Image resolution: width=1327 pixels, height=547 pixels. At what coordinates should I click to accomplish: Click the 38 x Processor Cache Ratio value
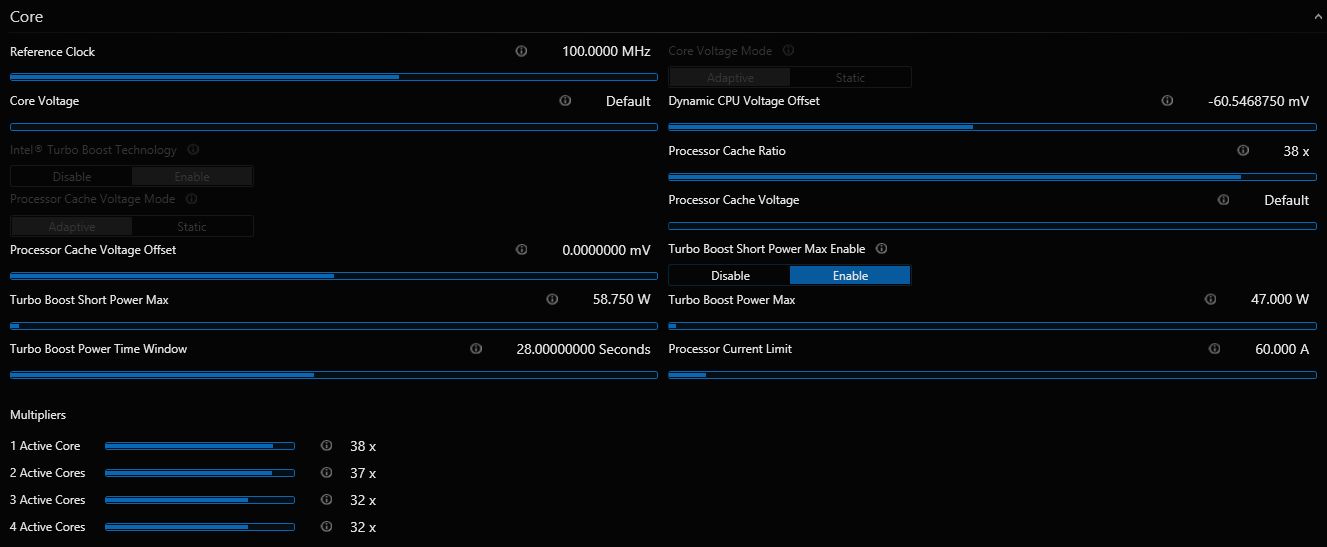(1296, 151)
